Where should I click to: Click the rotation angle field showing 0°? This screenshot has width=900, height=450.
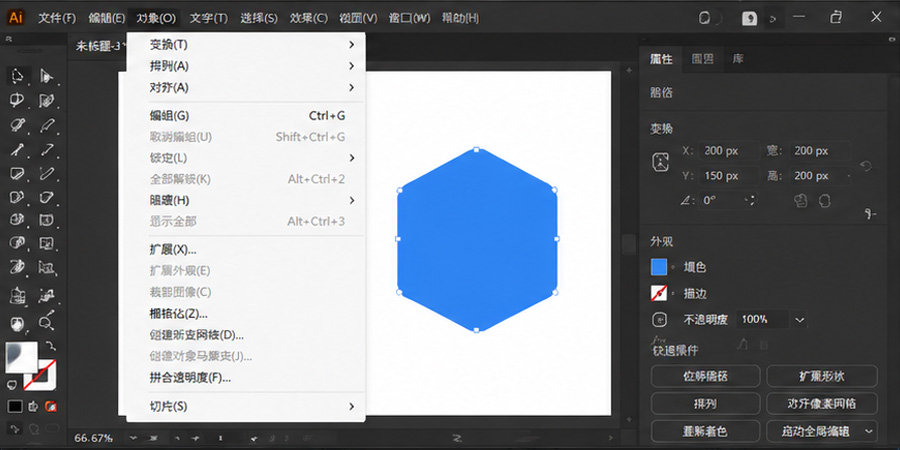click(720, 201)
